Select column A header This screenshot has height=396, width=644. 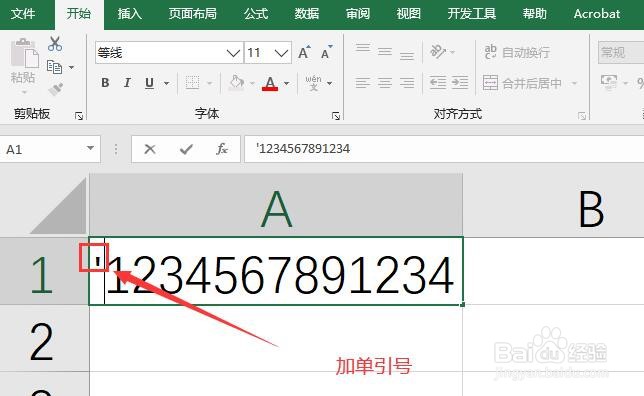pos(276,205)
